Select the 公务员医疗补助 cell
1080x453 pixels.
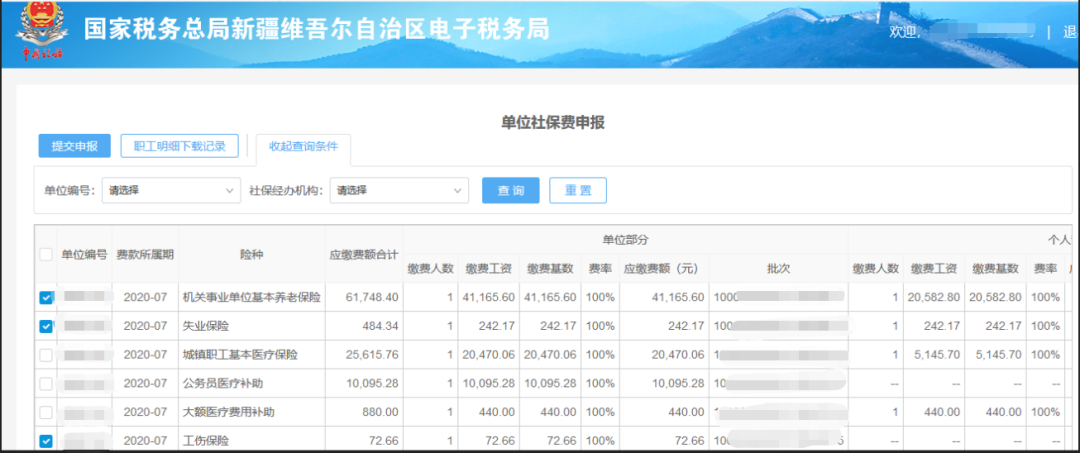(x=252, y=383)
